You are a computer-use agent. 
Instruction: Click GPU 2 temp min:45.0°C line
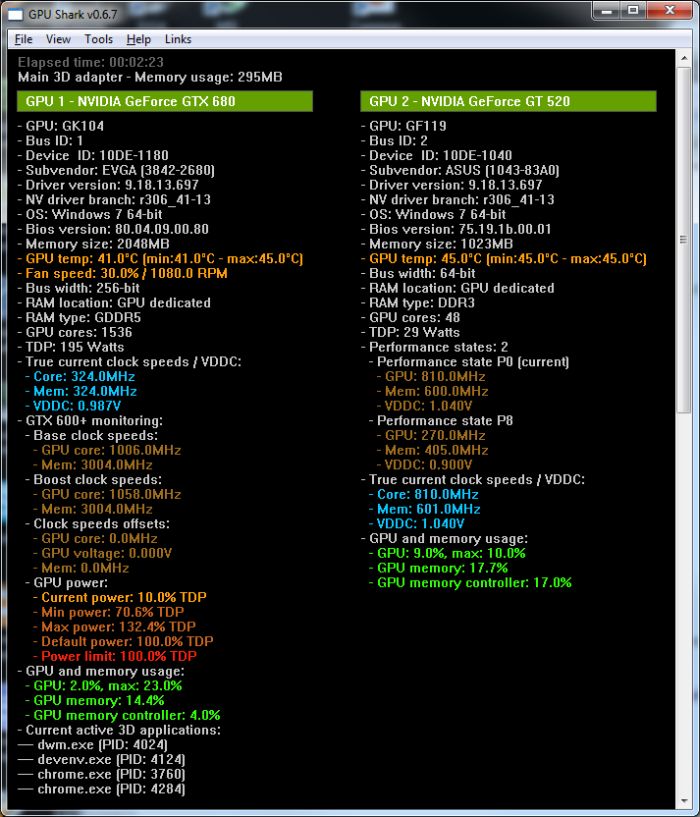[503, 258]
